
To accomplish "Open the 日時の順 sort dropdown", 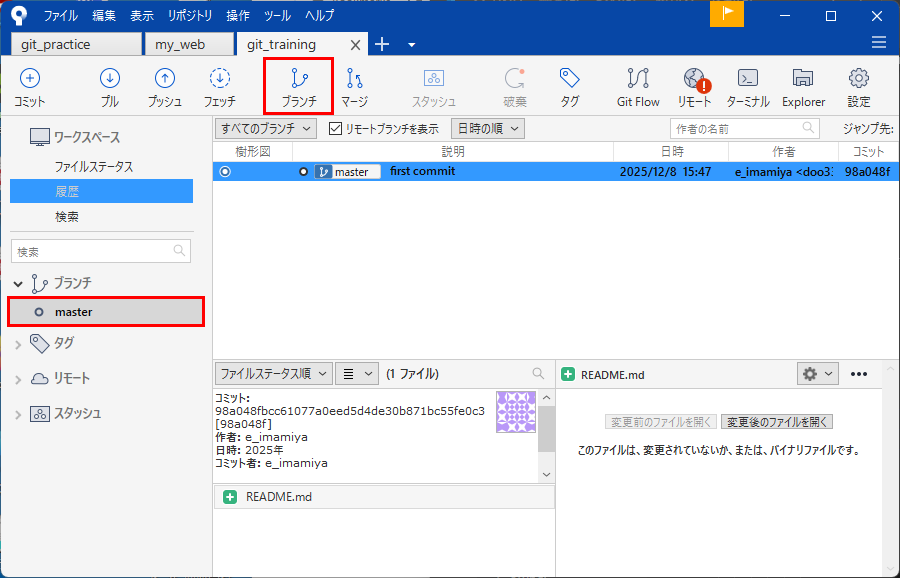I will click(x=488, y=129).
